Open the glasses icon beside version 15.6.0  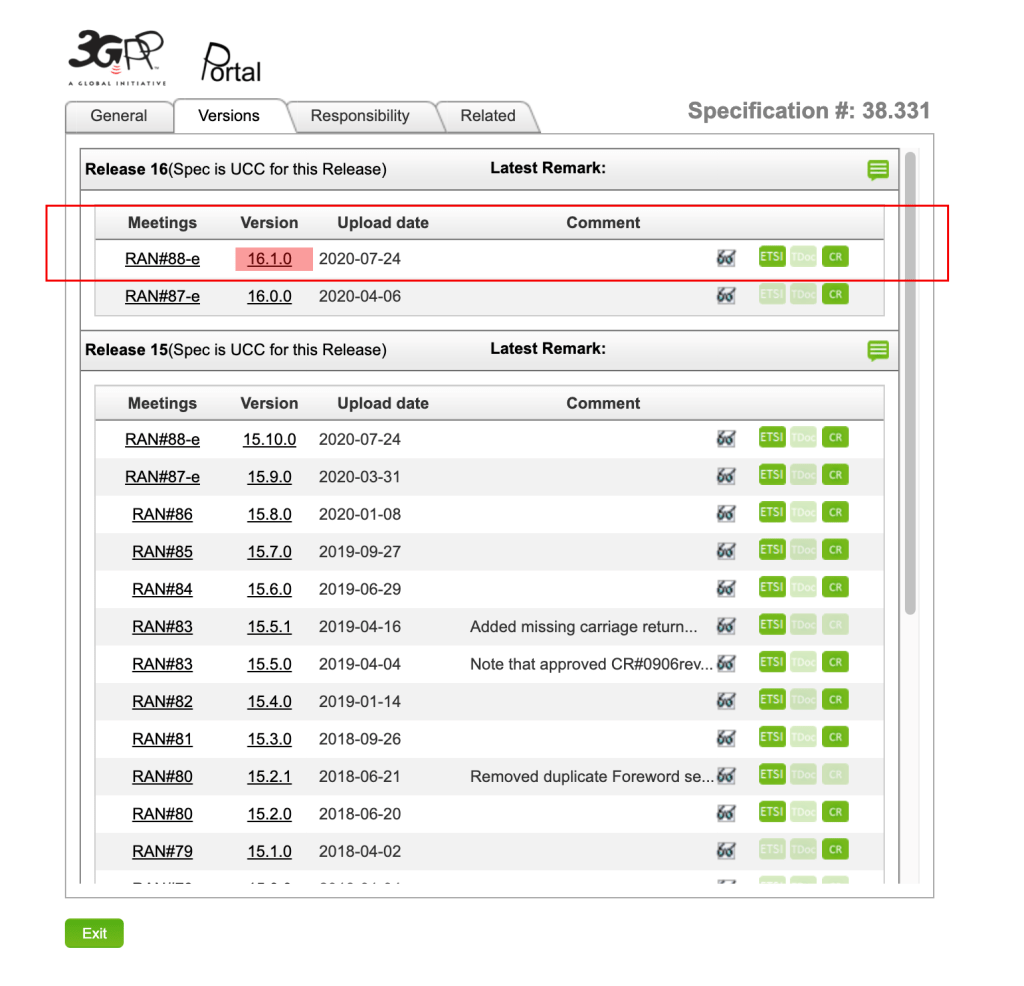pos(726,588)
